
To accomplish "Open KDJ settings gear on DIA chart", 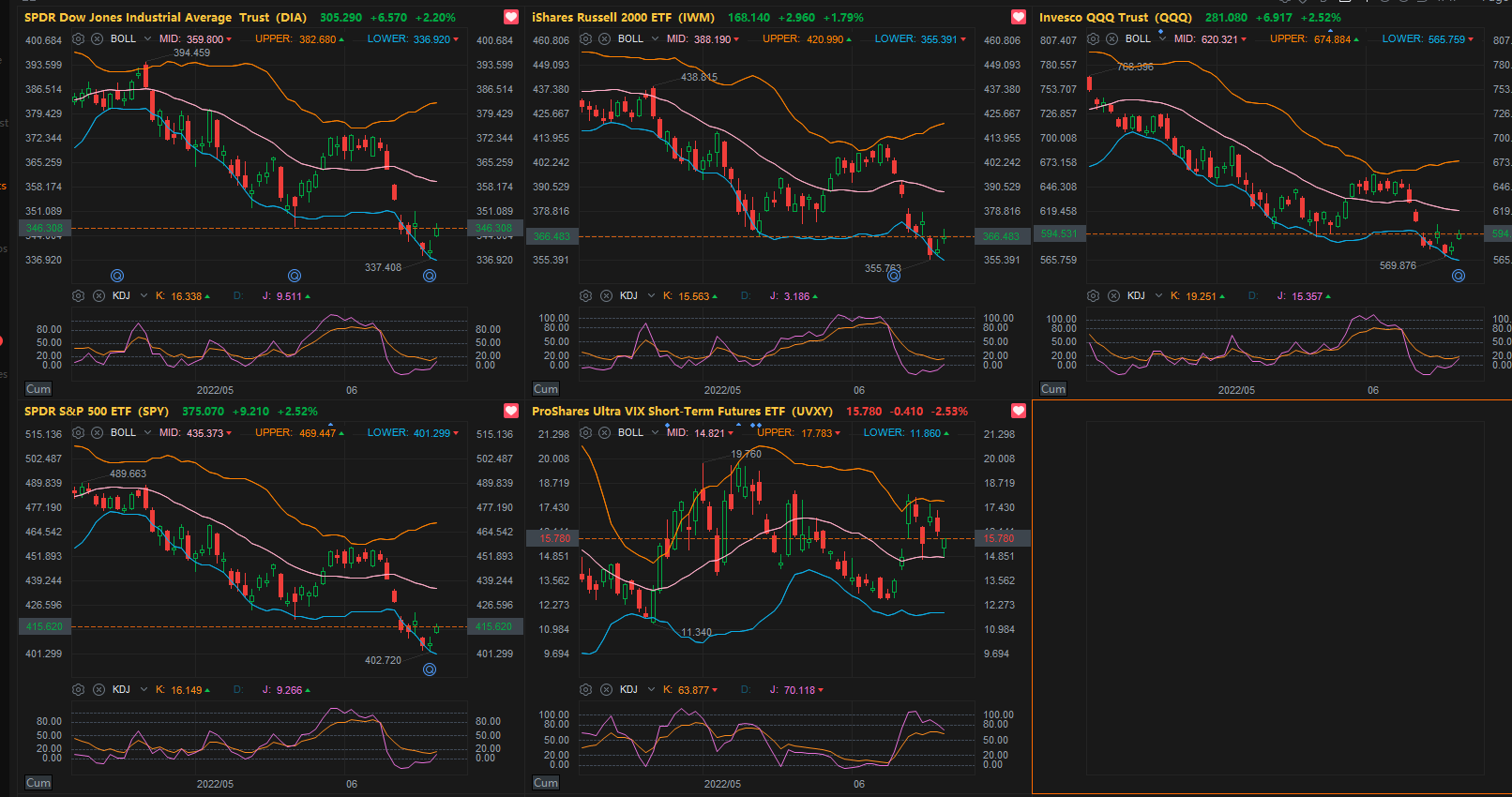I will (79, 296).
